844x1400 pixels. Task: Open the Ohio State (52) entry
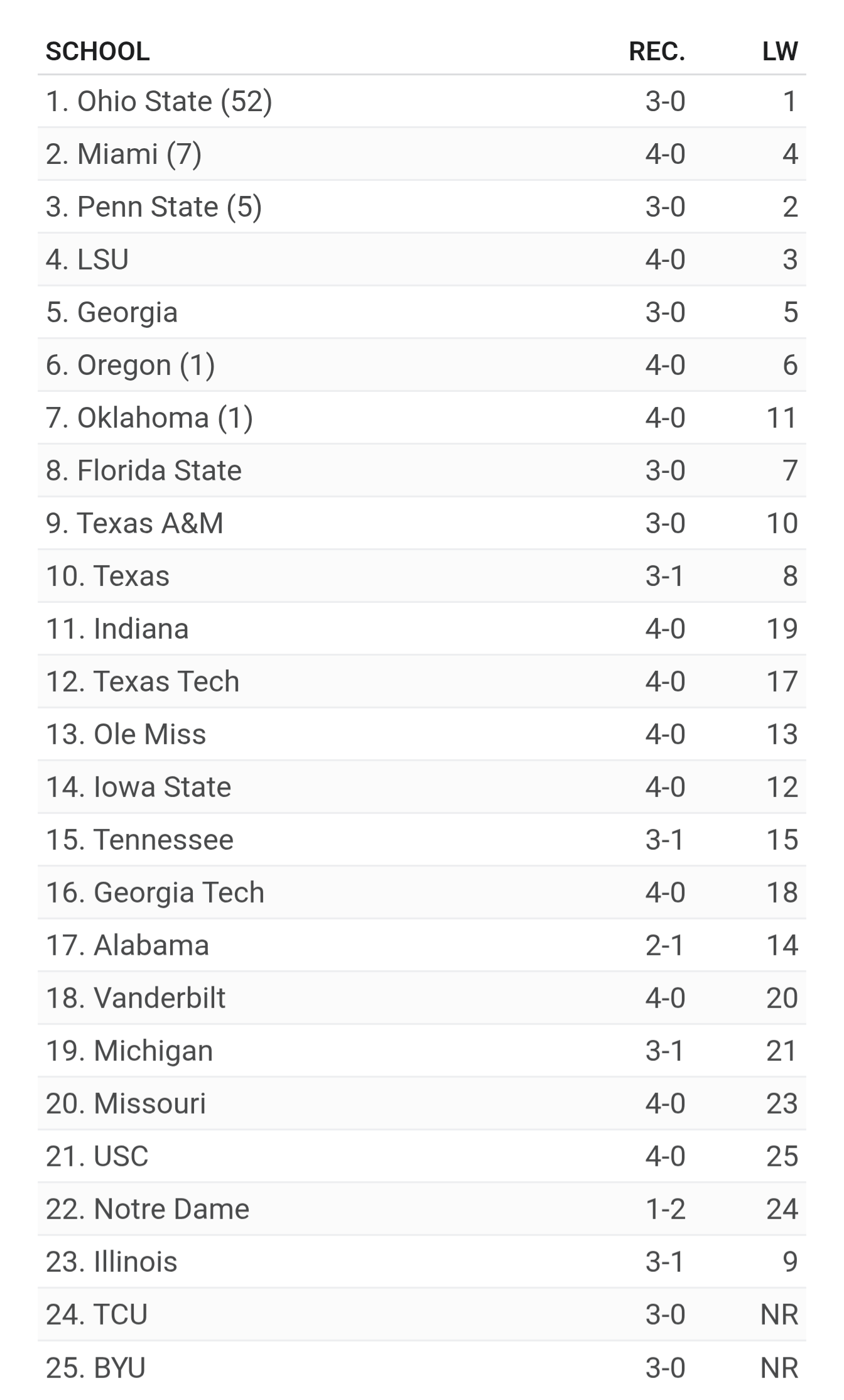159,102
